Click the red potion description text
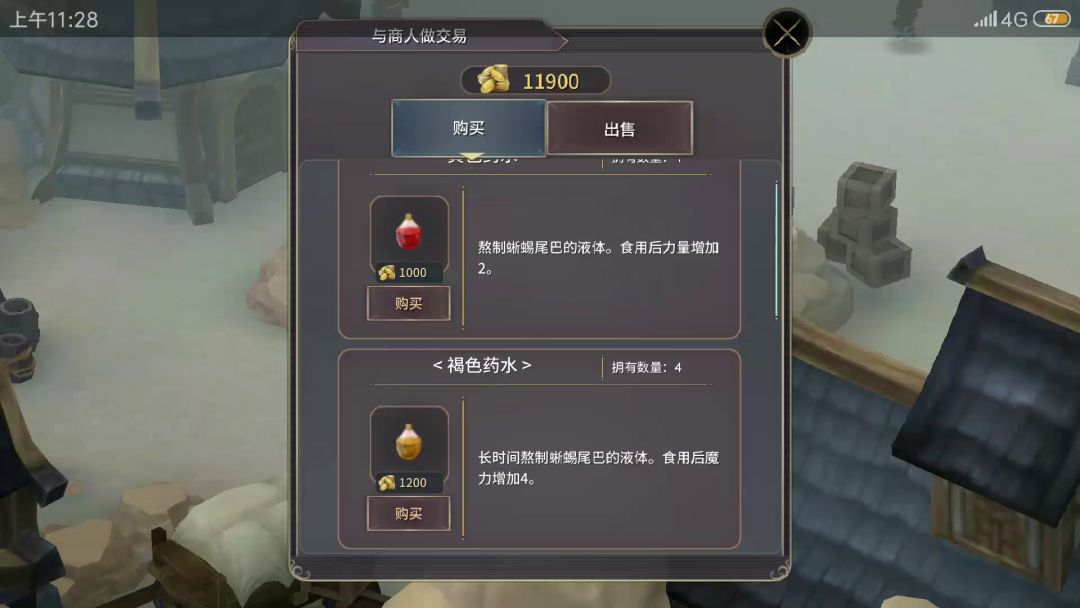Screen dimensions: 1080x608 (x=598, y=258)
